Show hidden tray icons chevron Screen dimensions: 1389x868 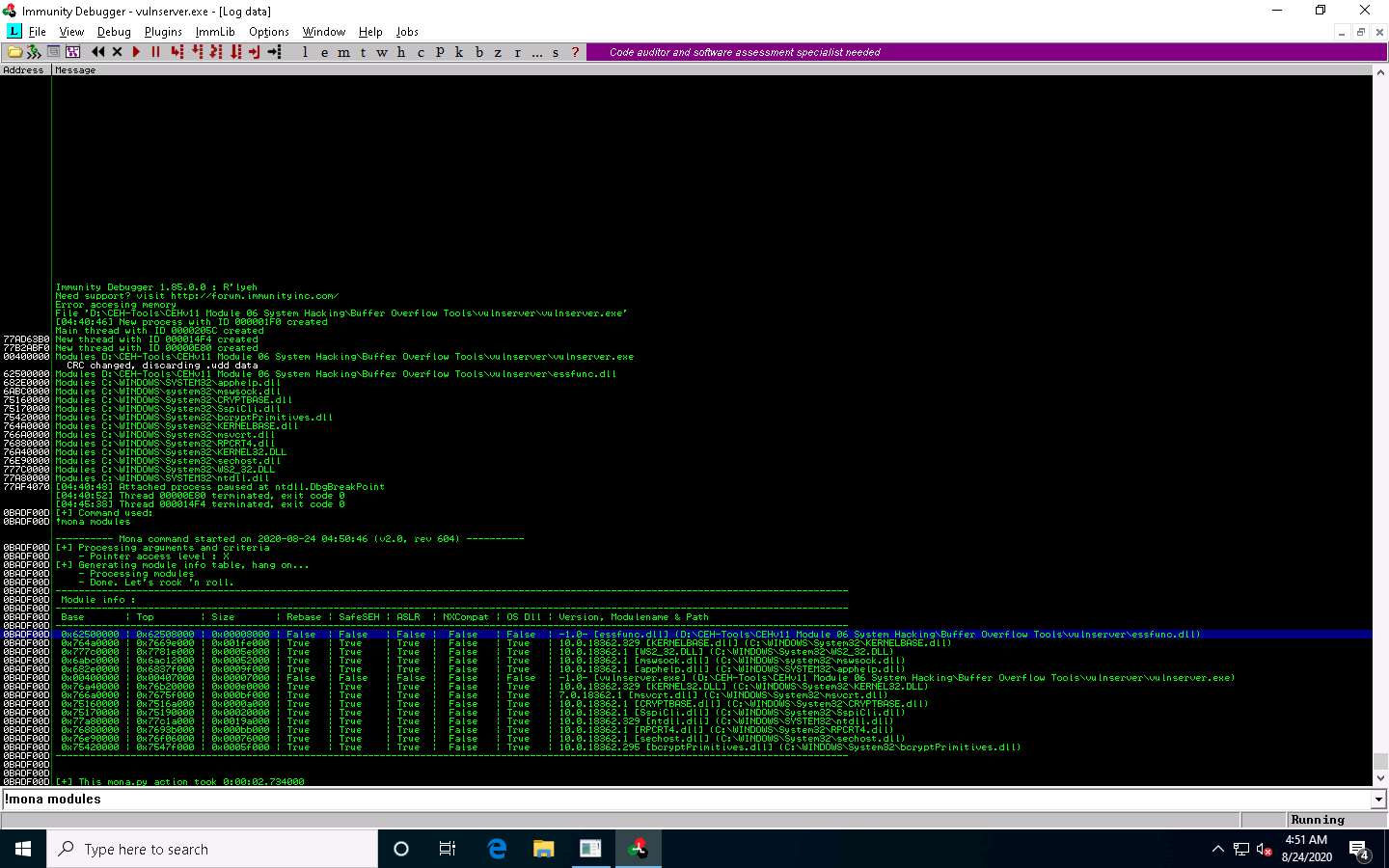(x=1217, y=849)
